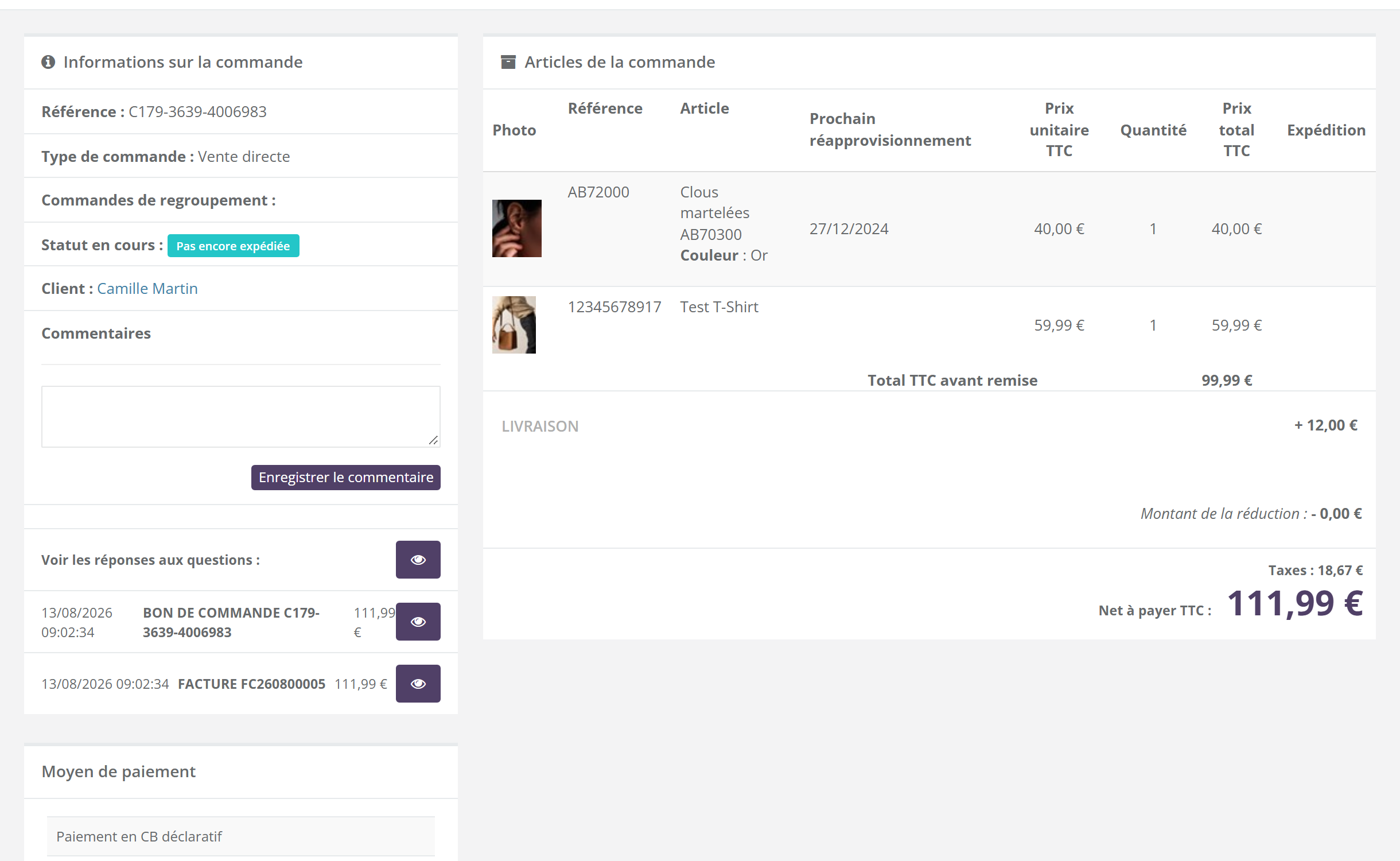Save the comment with Enregistrer le commentaire
1400x861 pixels.
click(x=346, y=478)
